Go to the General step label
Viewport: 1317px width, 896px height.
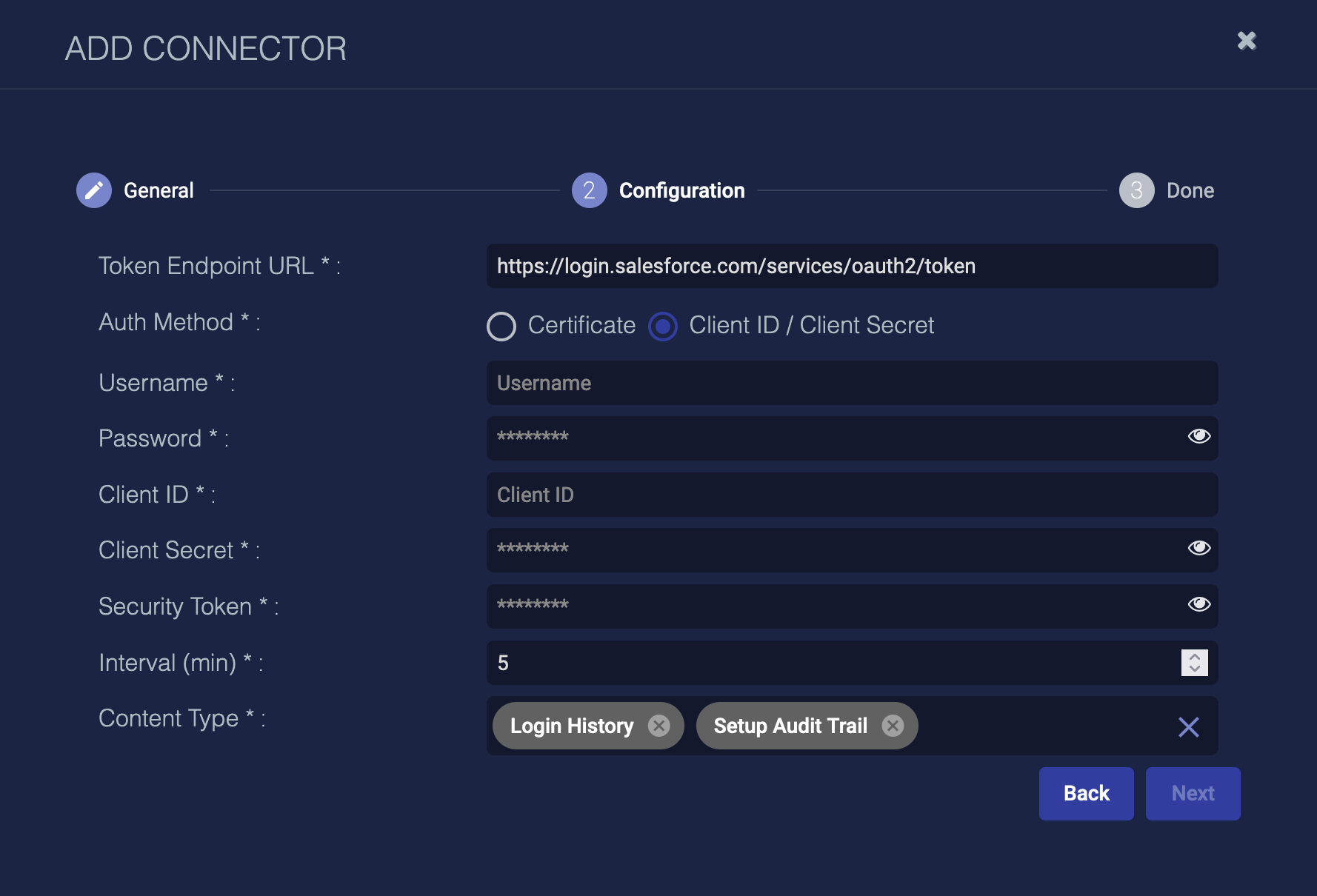[x=159, y=190]
